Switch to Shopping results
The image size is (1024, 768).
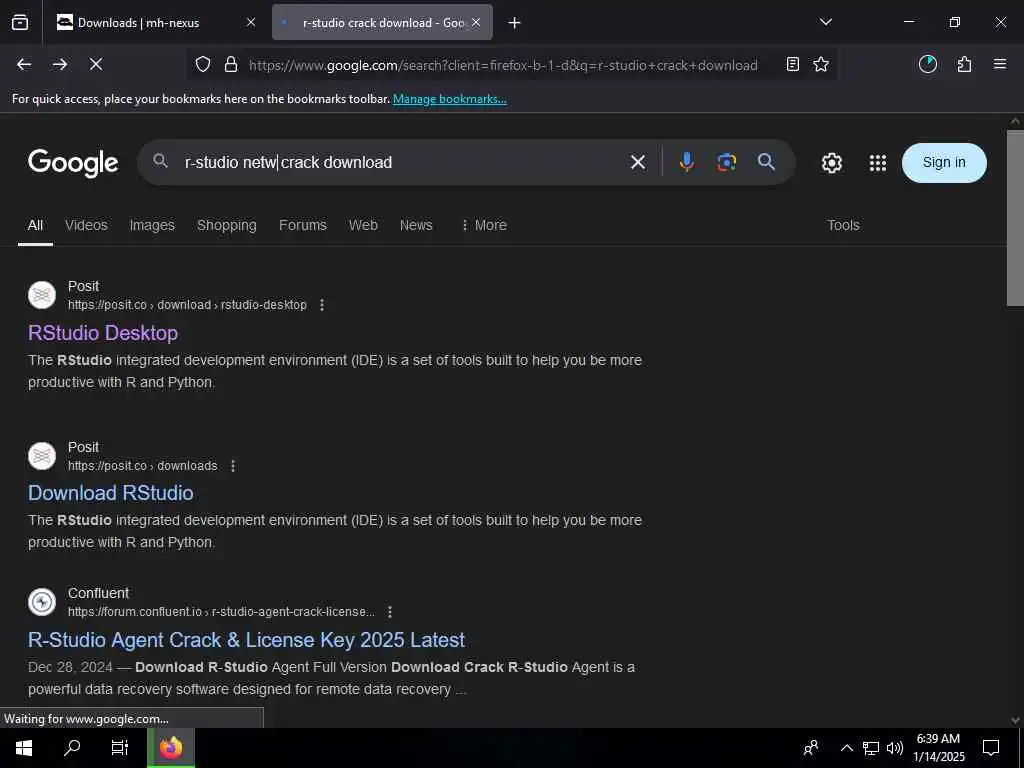point(227,225)
